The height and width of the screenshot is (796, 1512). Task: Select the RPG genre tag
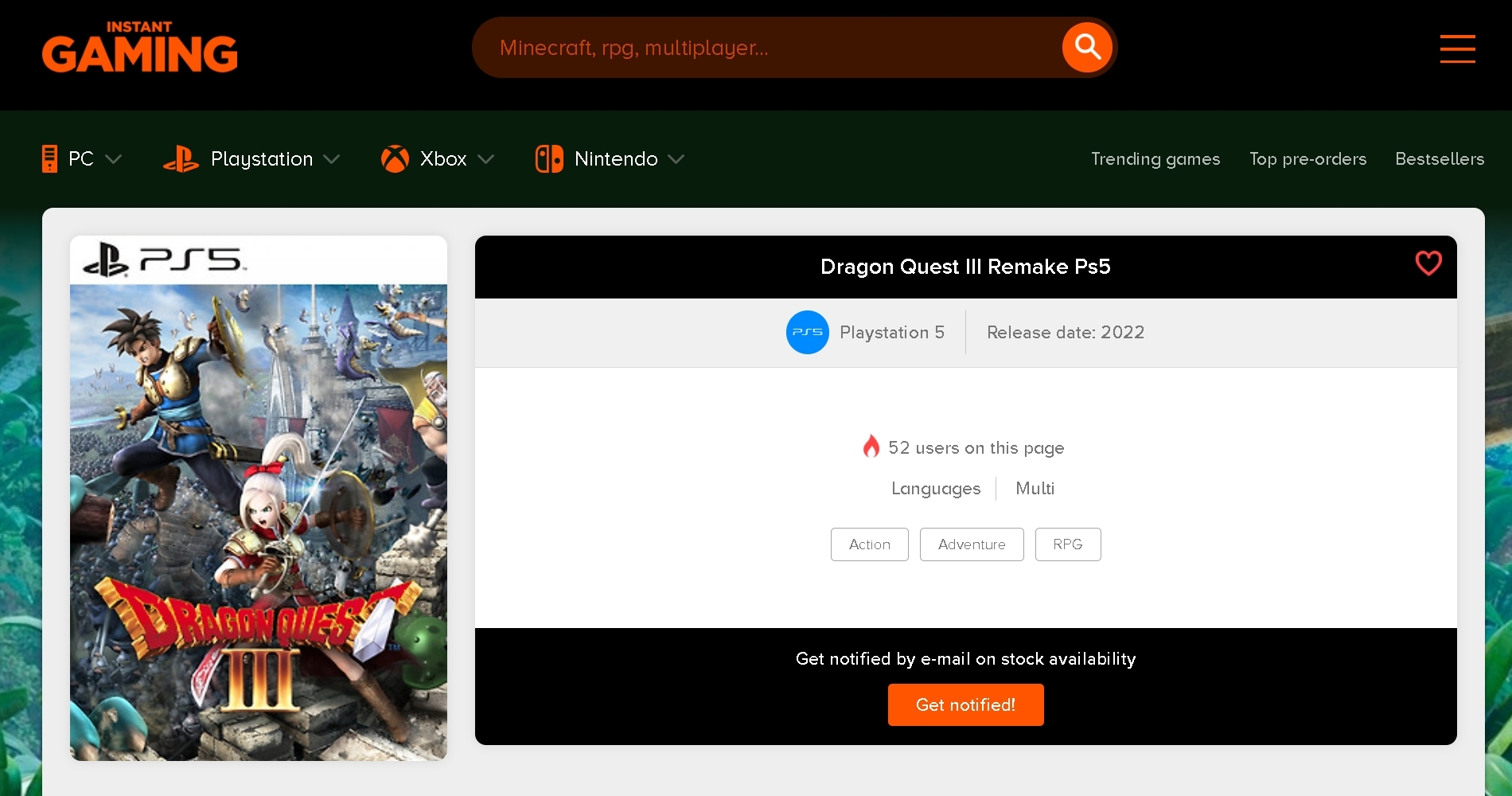click(x=1068, y=544)
